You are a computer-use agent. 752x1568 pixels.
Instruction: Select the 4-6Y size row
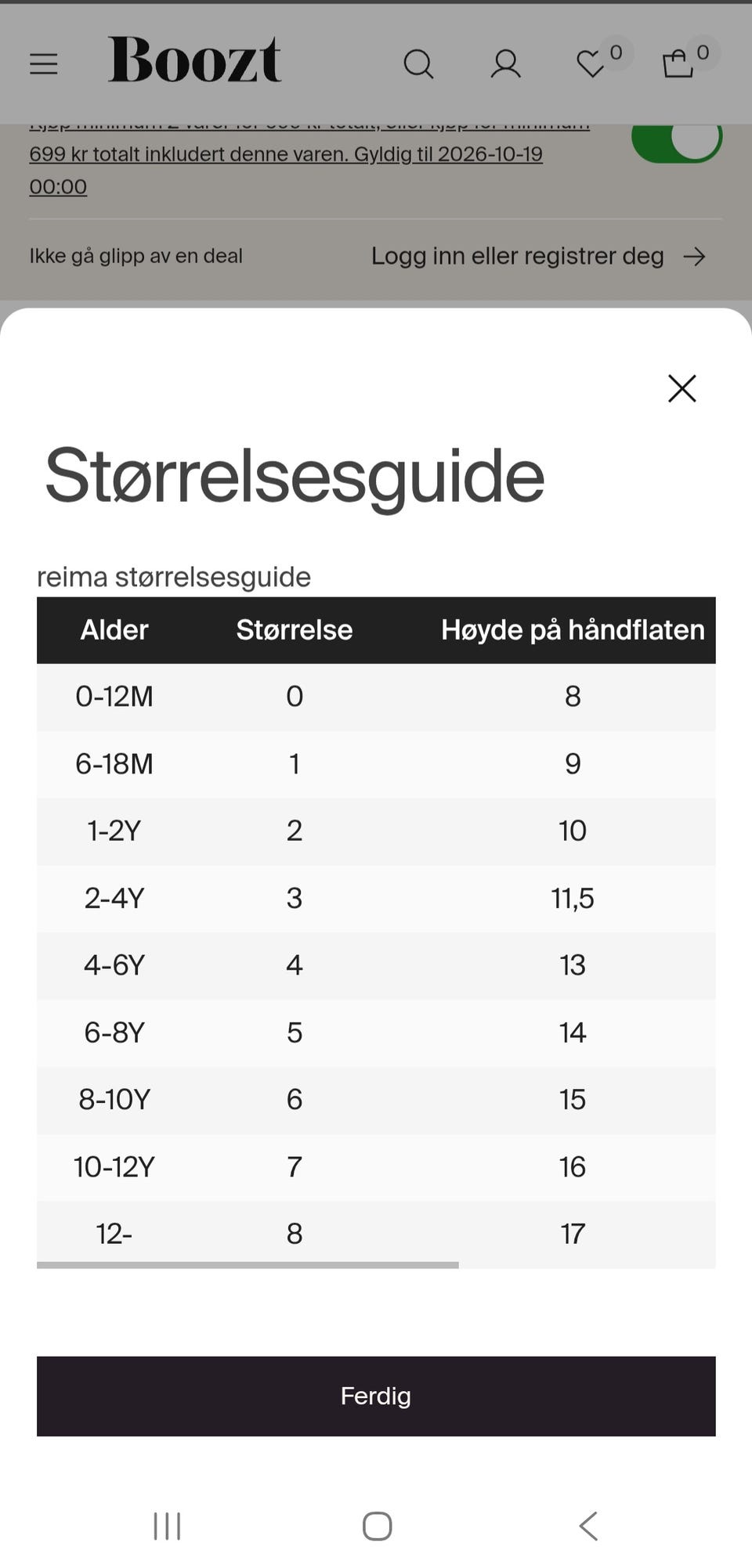click(376, 965)
